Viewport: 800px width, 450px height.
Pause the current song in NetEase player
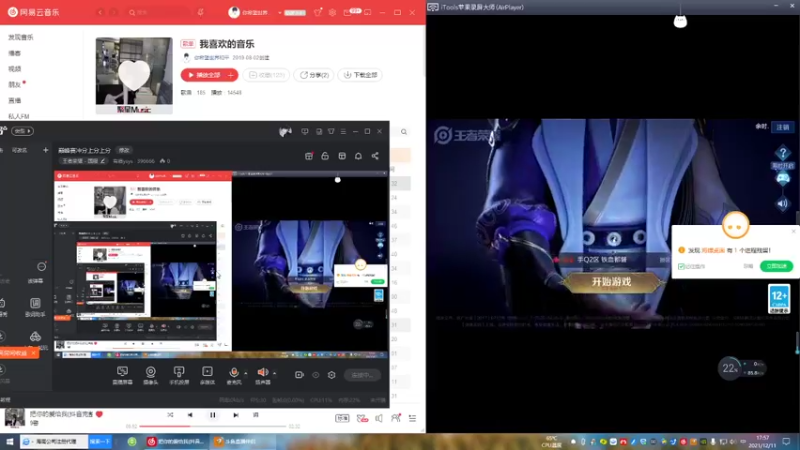coord(213,415)
